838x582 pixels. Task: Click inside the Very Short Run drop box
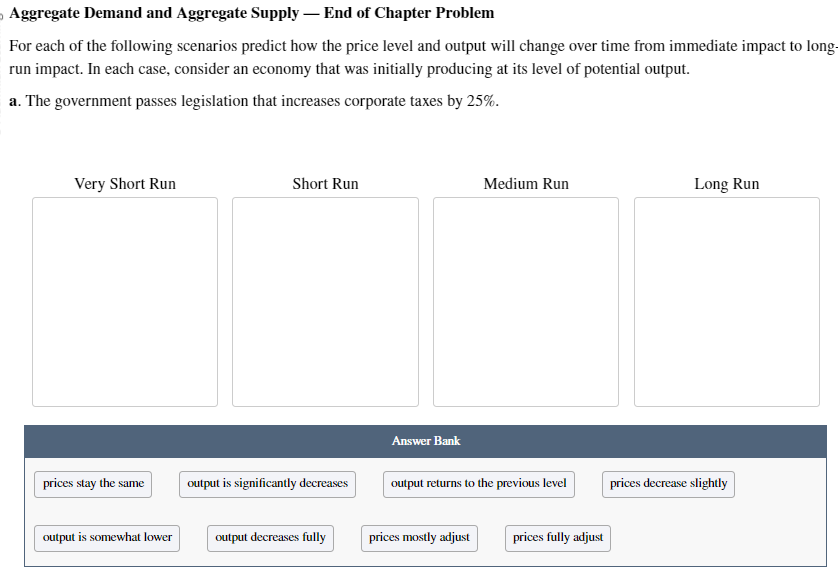pyautogui.click(x=124, y=300)
